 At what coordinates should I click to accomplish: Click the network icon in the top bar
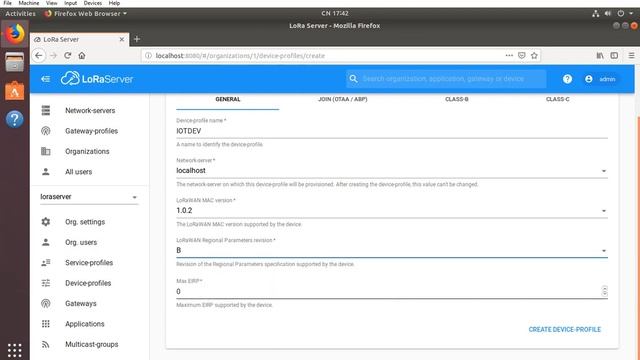[x=596, y=13]
